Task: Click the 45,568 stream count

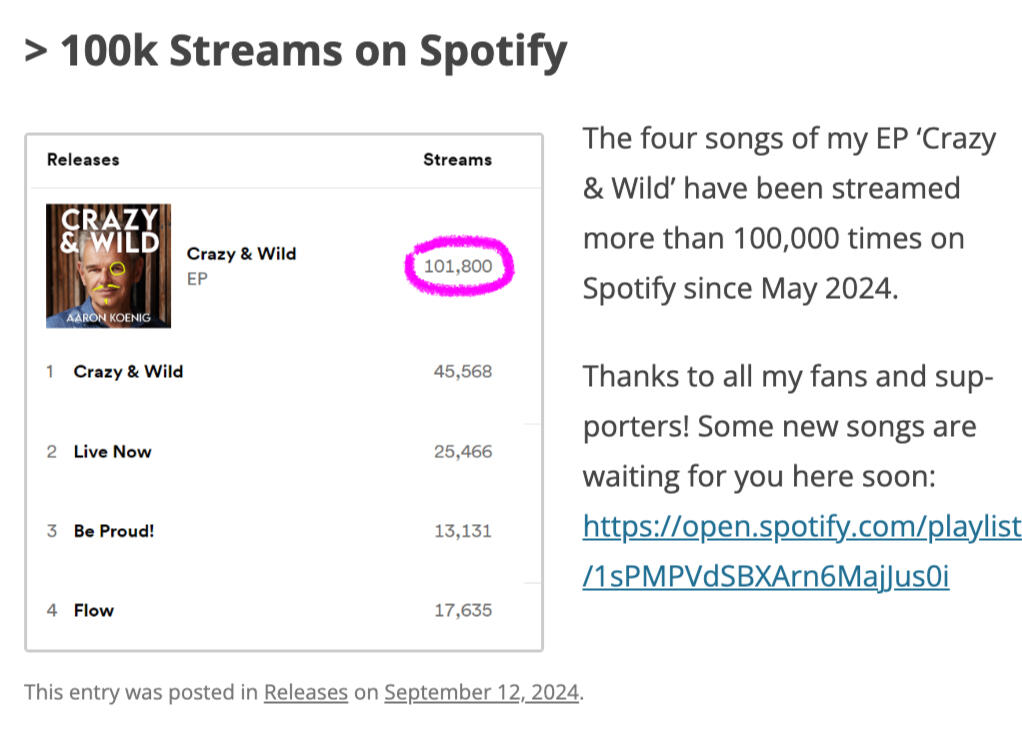Action: coord(462,372)
